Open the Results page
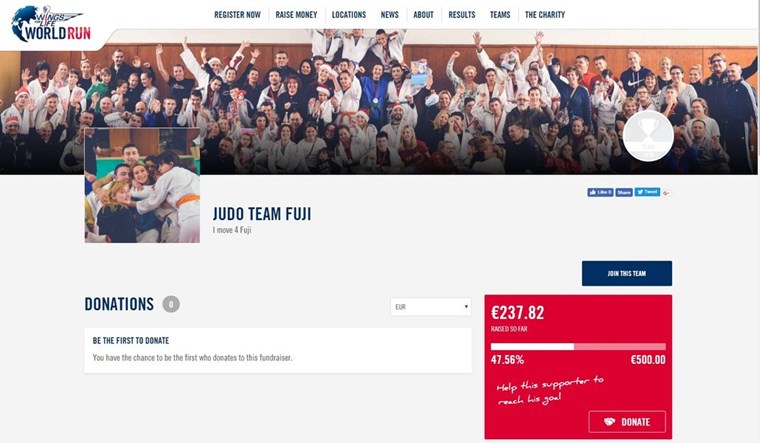 [x=461, y=15]
